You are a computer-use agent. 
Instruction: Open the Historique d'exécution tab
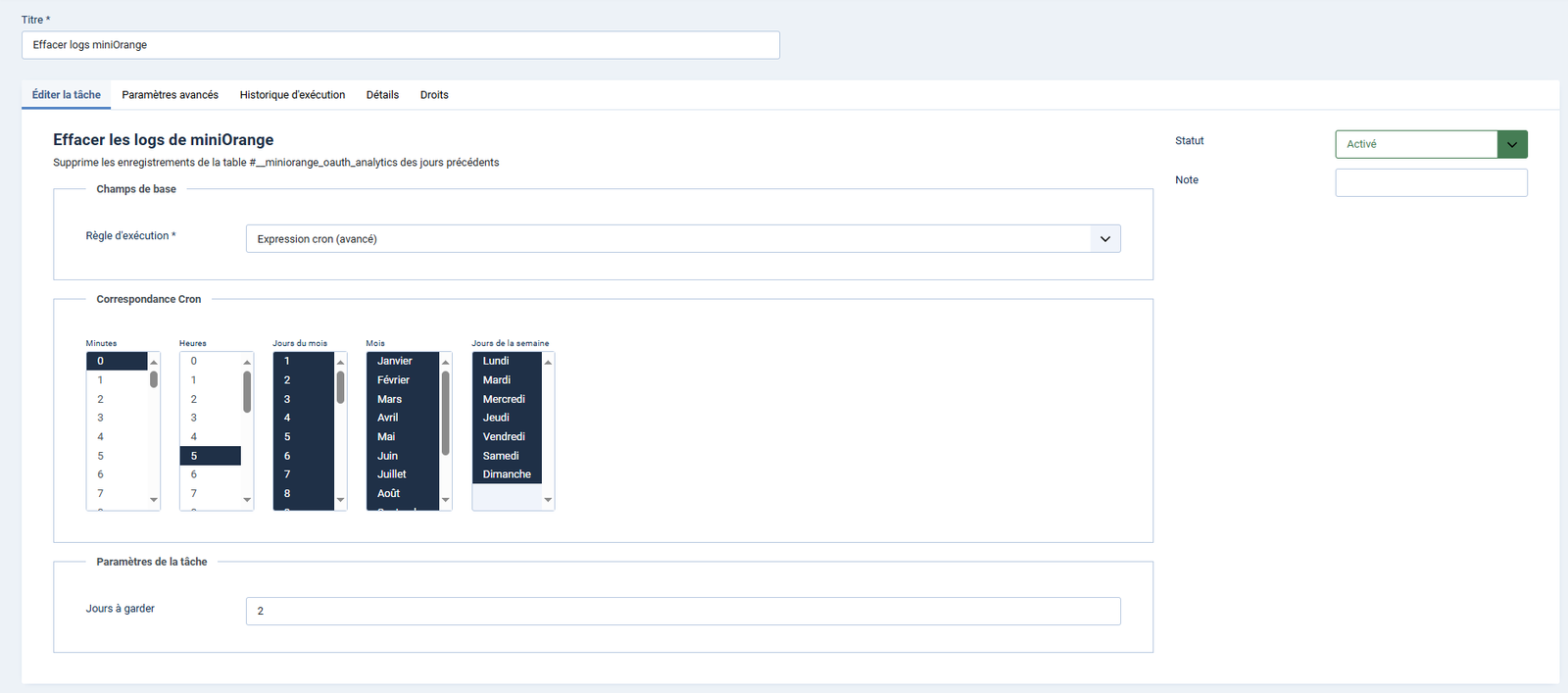(x=292, y=95)
